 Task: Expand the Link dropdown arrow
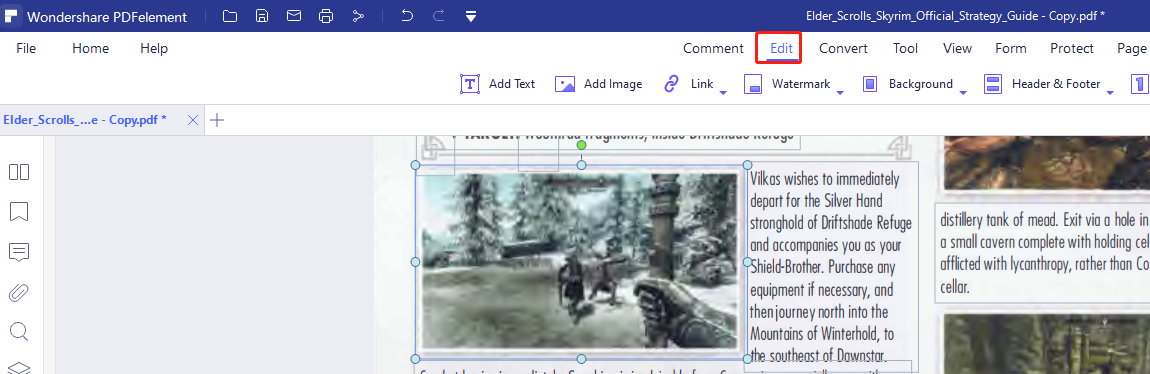pyautogui.click(x=723, y=92)
